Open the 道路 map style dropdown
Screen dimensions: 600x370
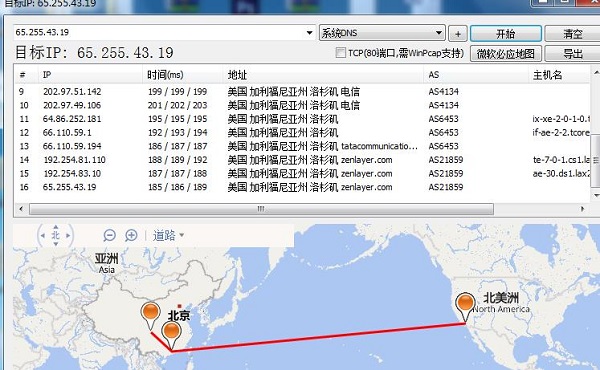168,235
